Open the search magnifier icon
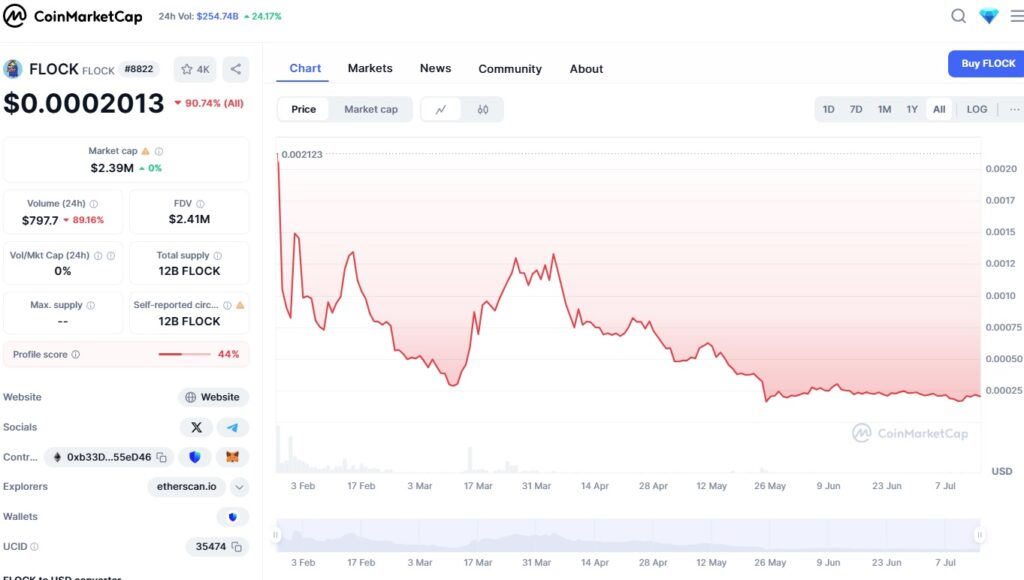1024x580 pixels. pos(958,16)
